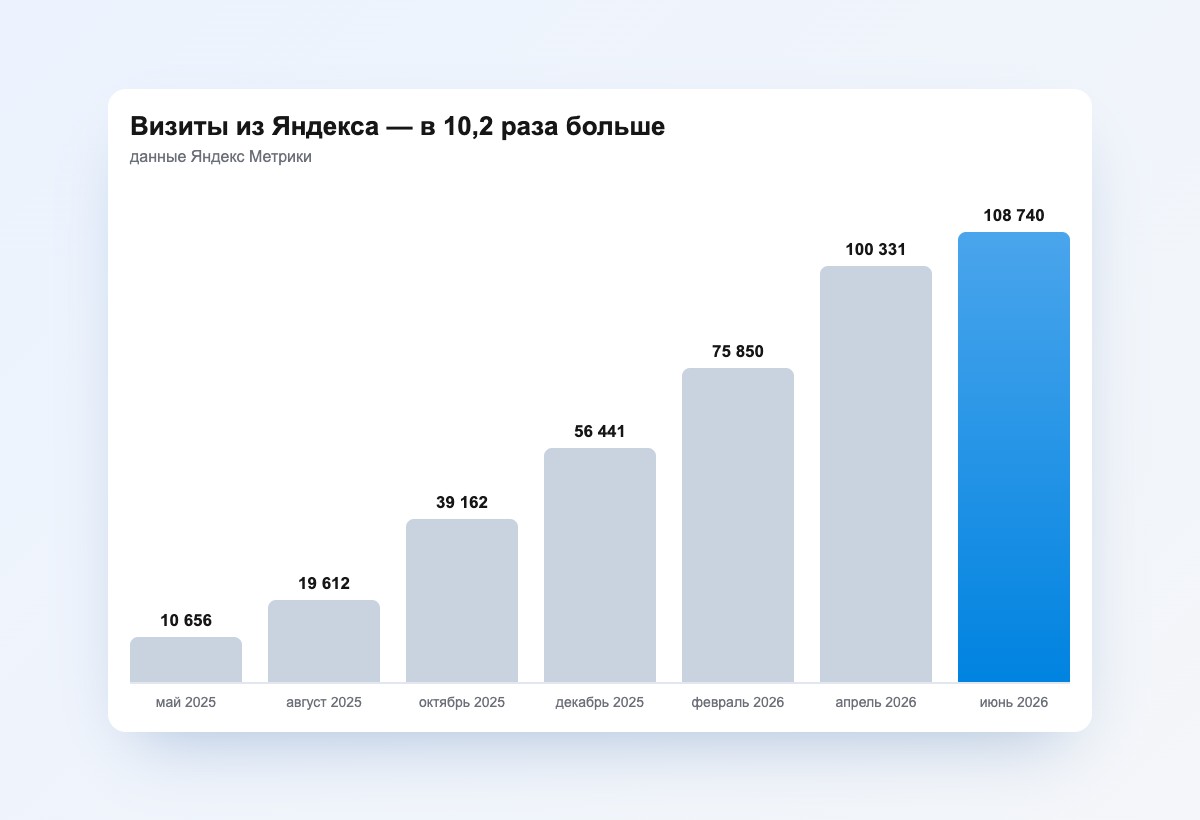Click the axis label "май 2025"

[186, 703]
